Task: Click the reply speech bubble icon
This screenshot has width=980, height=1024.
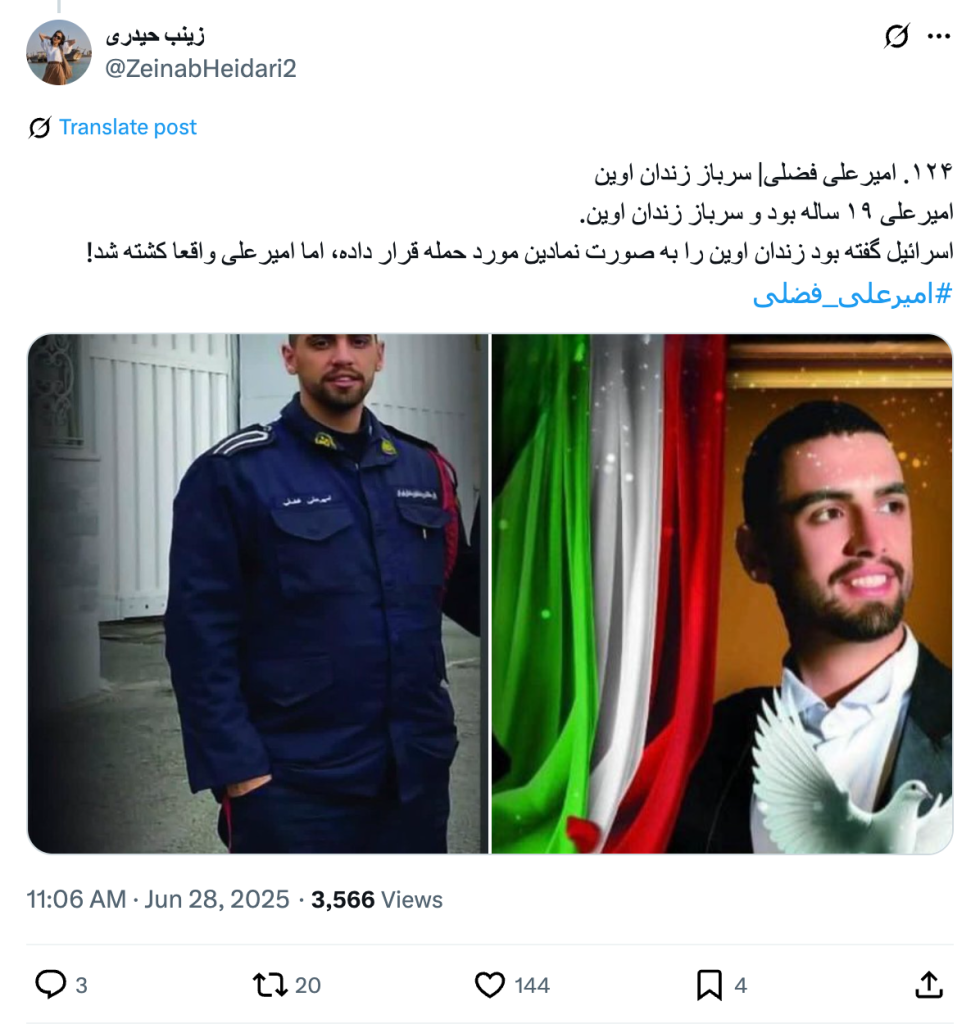Action: [50, 984]
